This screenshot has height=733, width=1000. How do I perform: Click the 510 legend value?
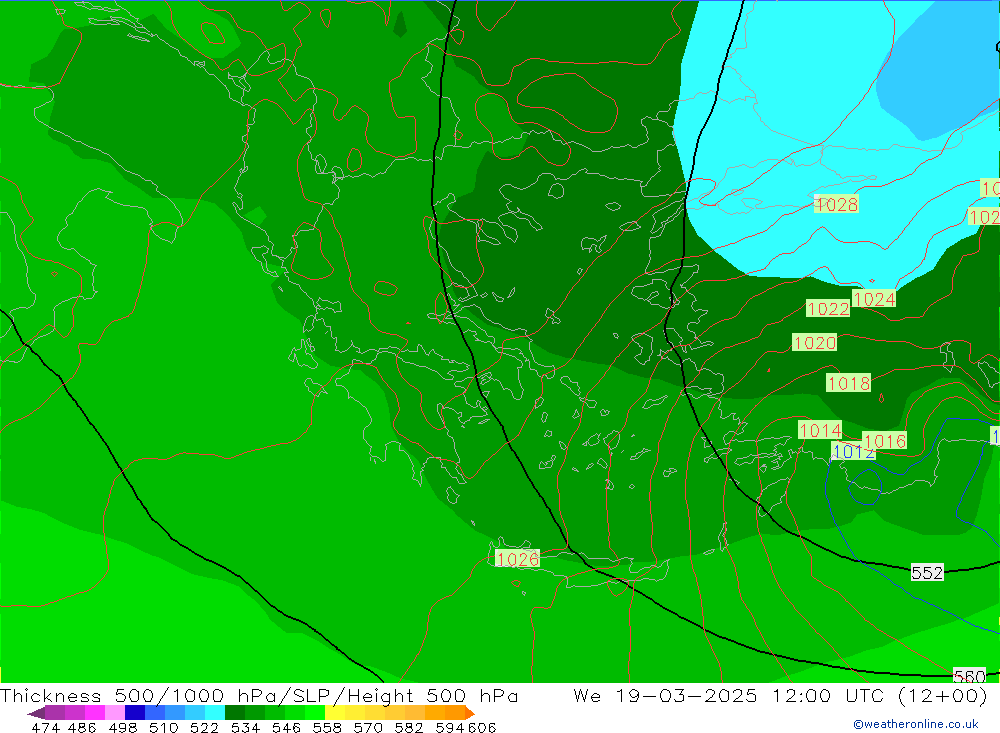pyautogui.click(x=163, y=727)
